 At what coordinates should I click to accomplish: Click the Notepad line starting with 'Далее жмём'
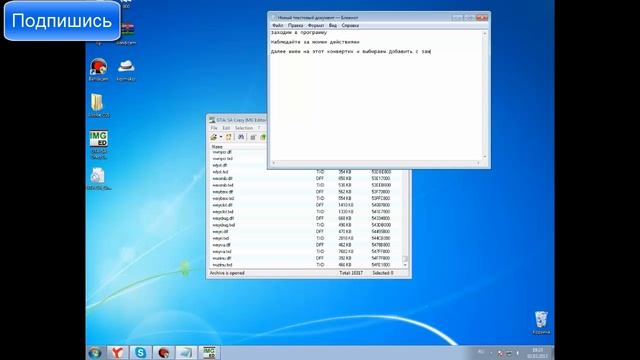[351, 51]
